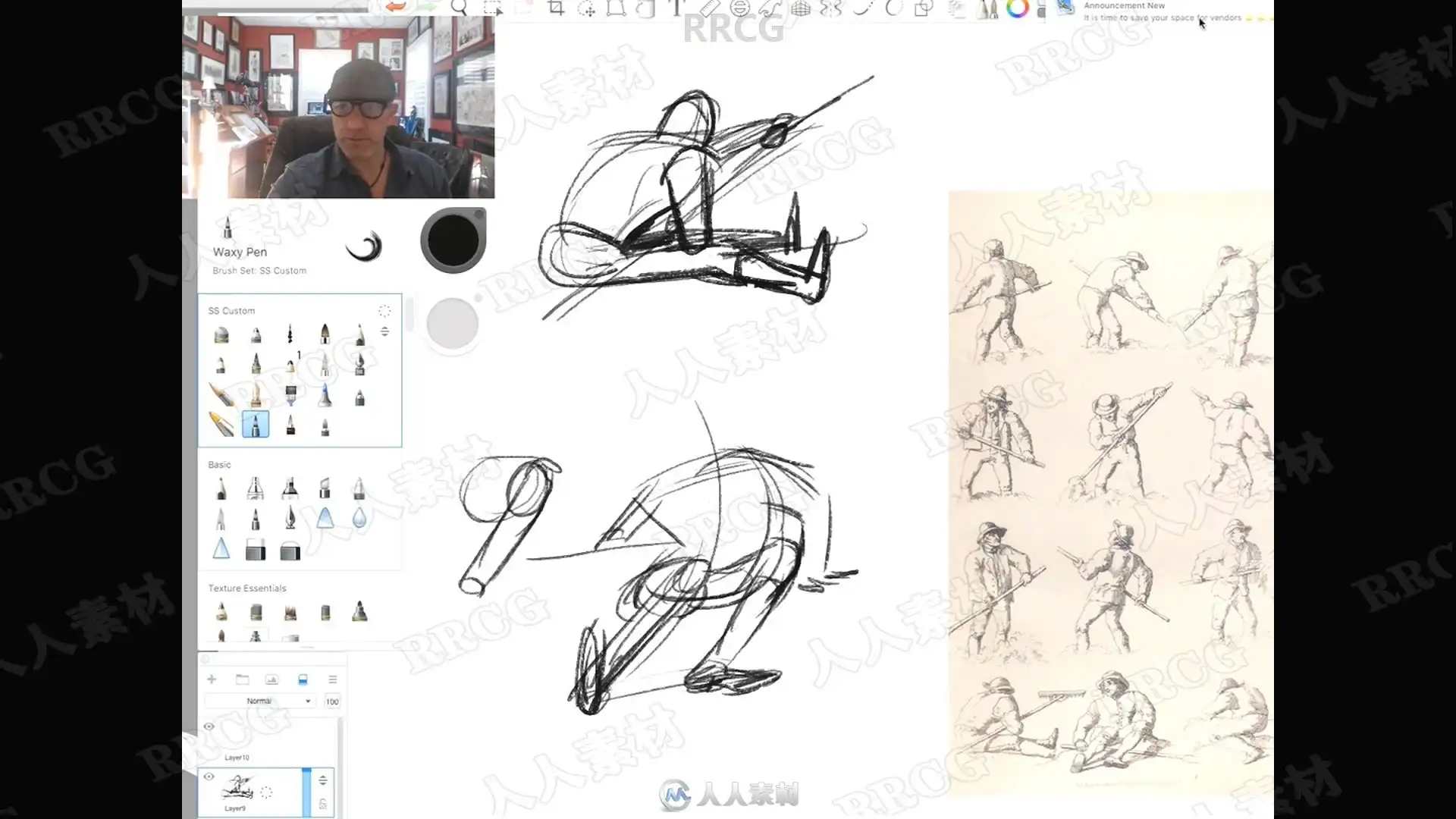Activate the Ruler guide tool
The image size is (1456, 819).
point(708,8)
